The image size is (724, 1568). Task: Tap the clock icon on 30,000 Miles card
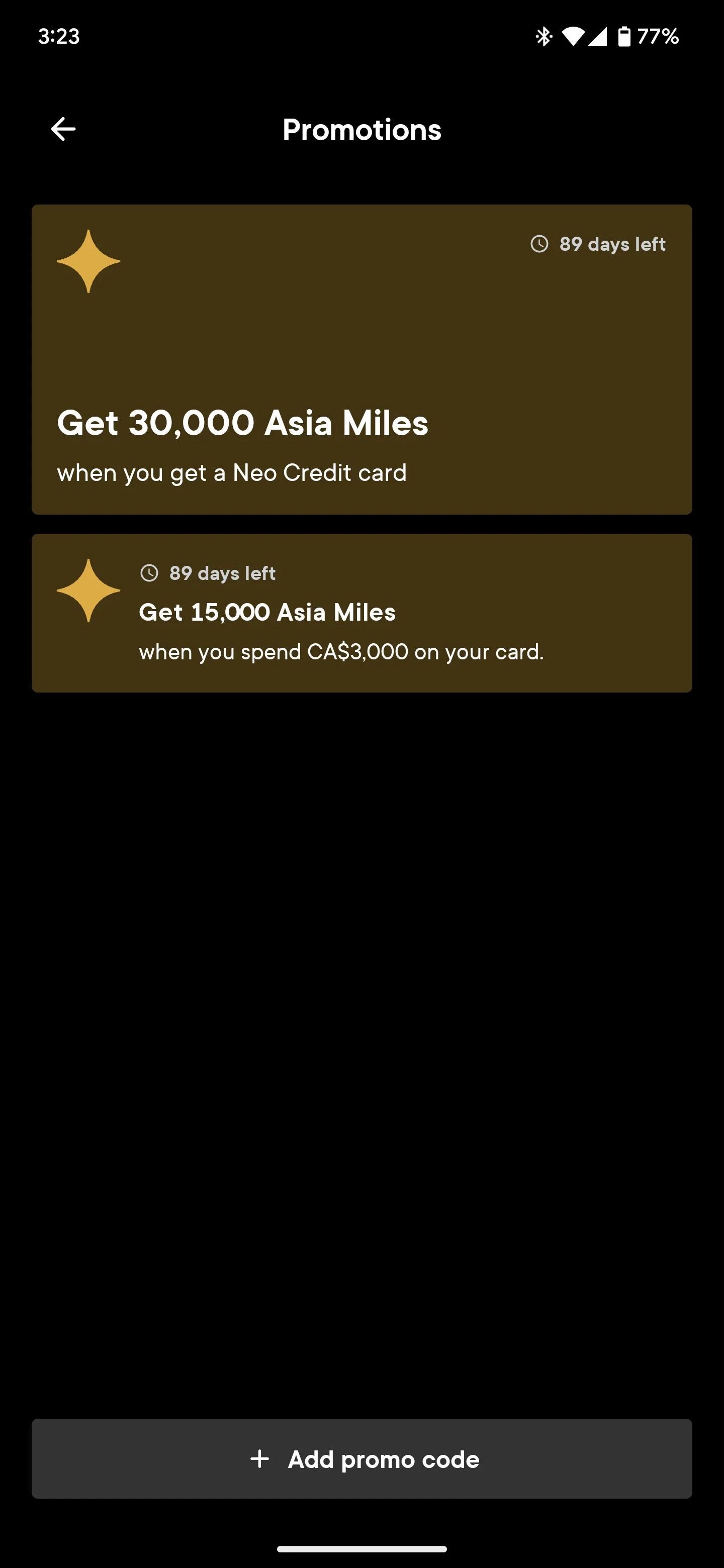[x=539, y=244]
